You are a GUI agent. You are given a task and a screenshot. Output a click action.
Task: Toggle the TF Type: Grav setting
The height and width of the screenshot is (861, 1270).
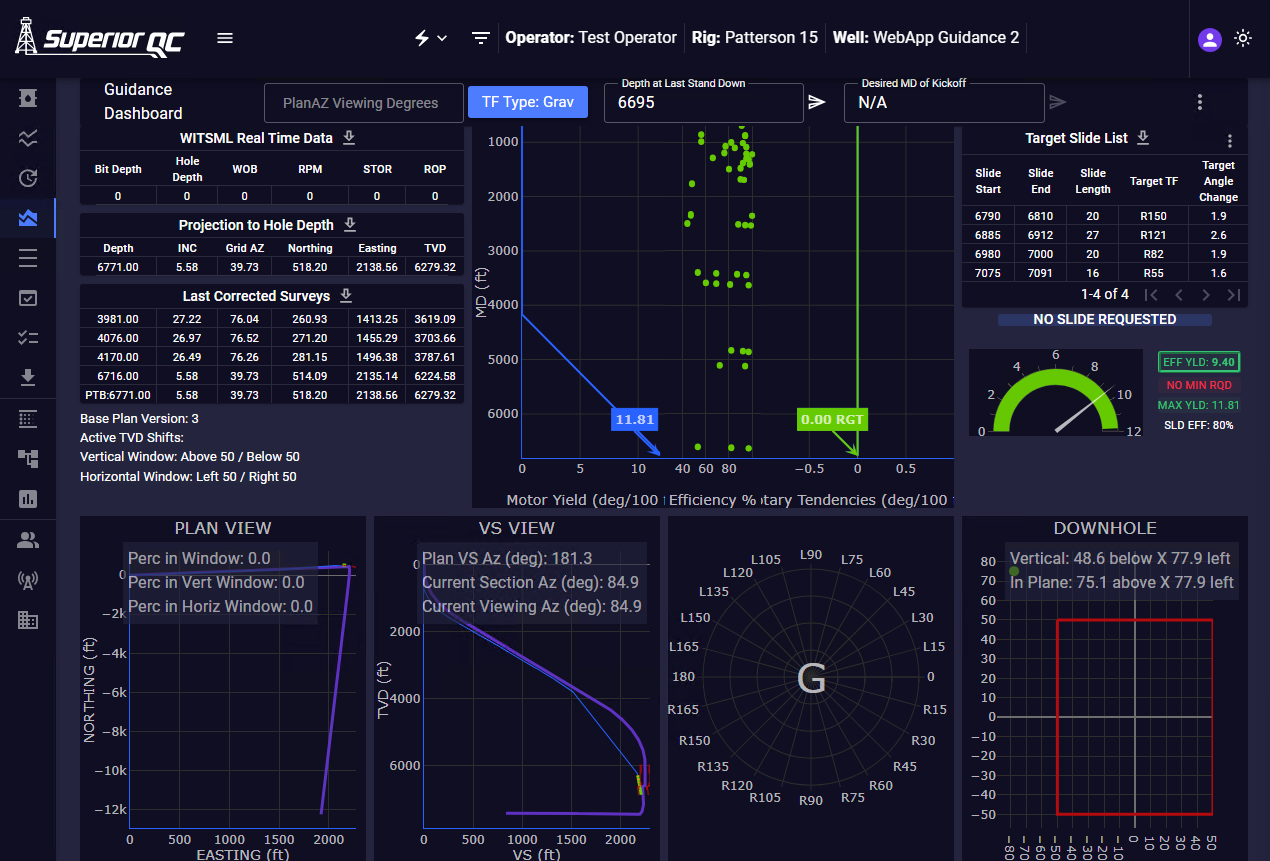pos(527,102)
